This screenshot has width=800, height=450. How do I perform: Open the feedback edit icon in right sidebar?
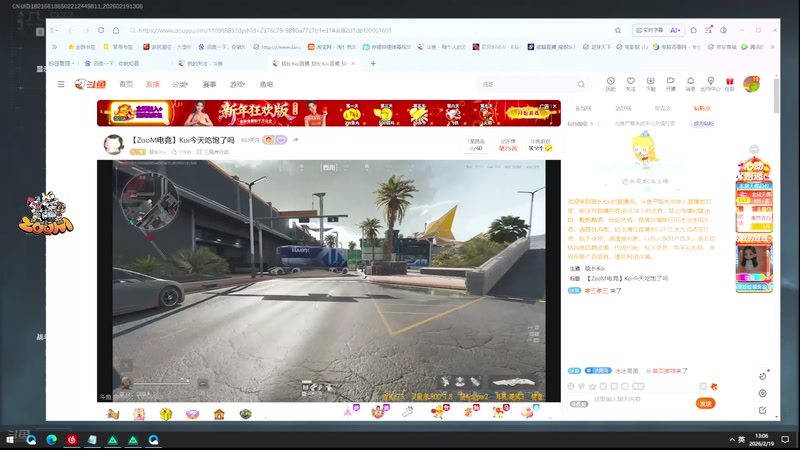pyautogui.click(x=762, y=410)
